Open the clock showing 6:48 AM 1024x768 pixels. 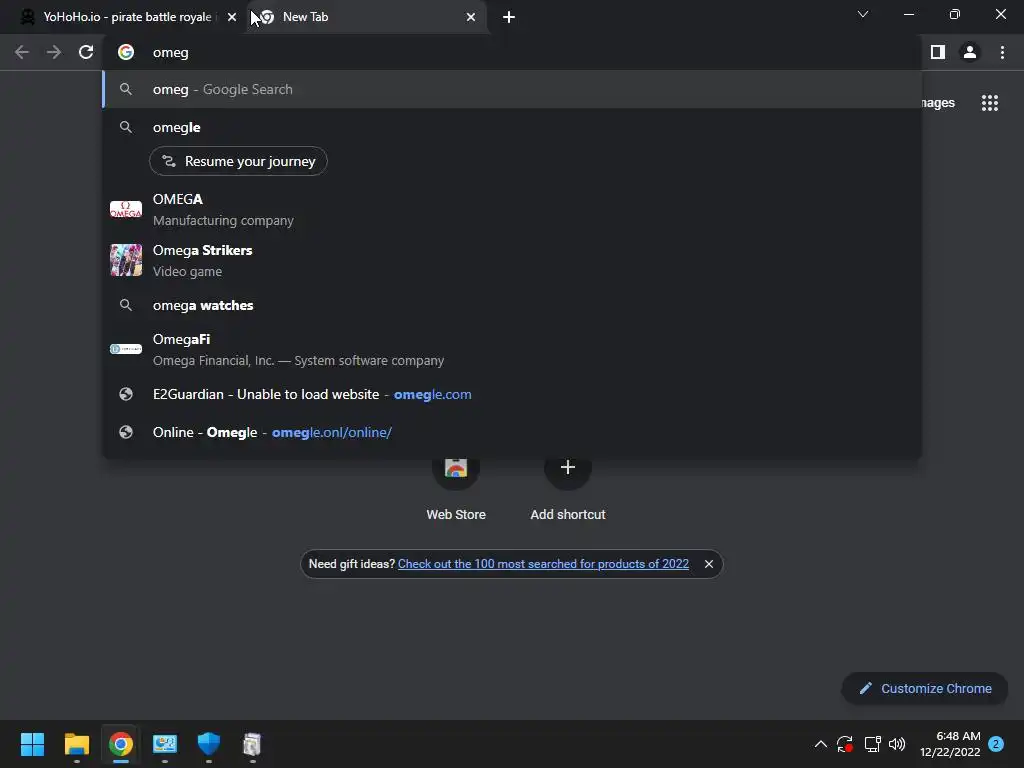pos(950,744)
